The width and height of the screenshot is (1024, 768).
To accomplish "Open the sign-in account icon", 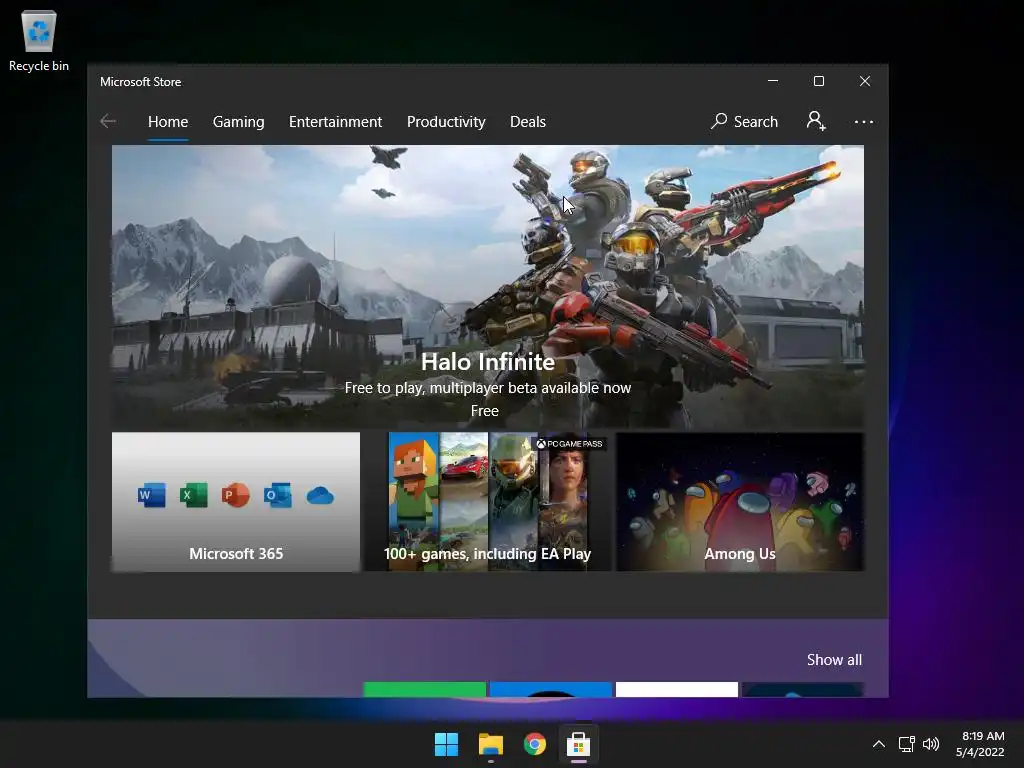I will click(816, 121).
